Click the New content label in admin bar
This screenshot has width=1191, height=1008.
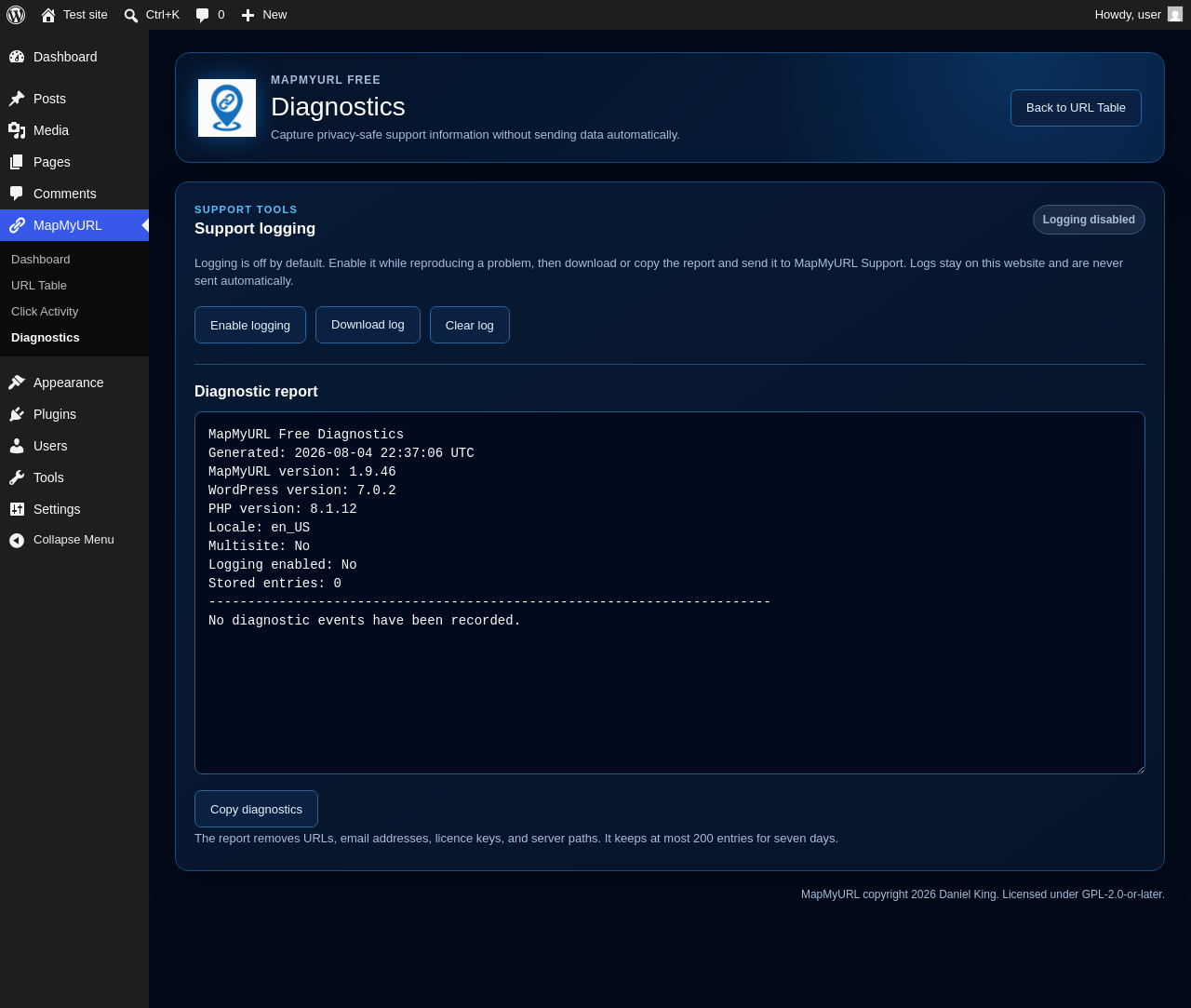tap(274, 15)
